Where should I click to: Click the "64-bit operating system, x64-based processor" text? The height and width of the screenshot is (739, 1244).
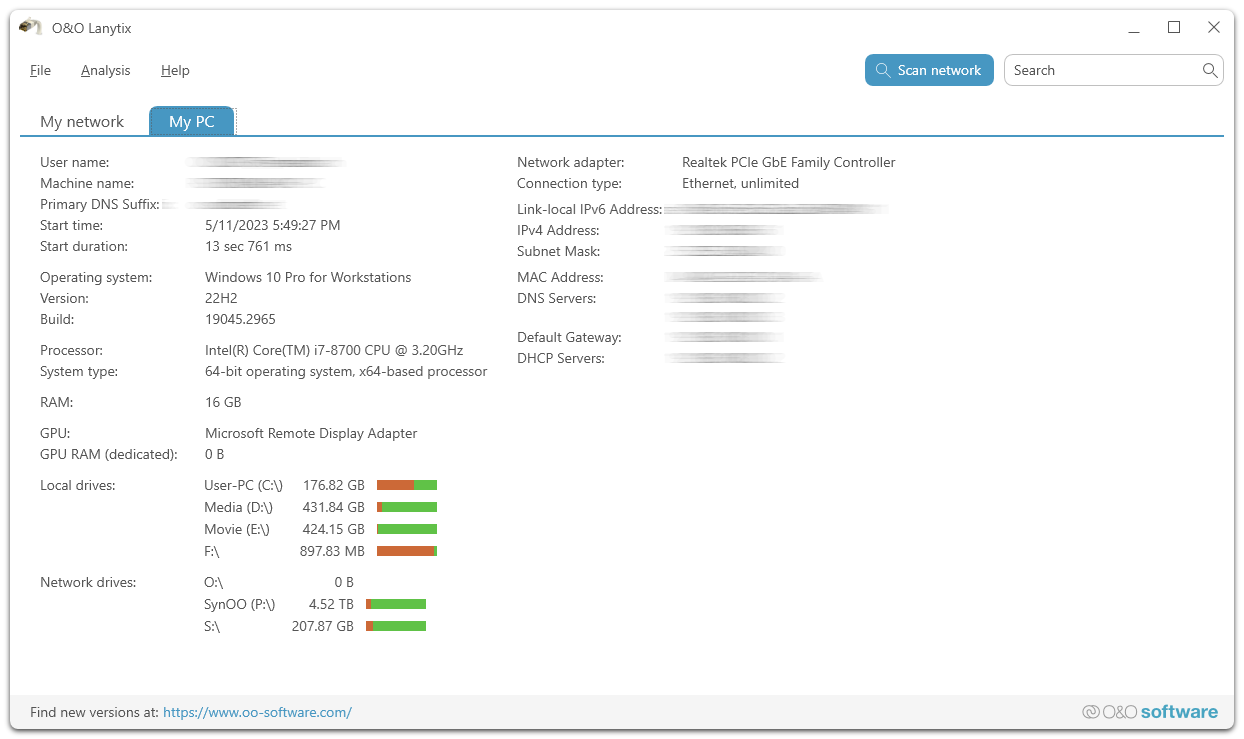pyautogui.click(x=346, y=371)
